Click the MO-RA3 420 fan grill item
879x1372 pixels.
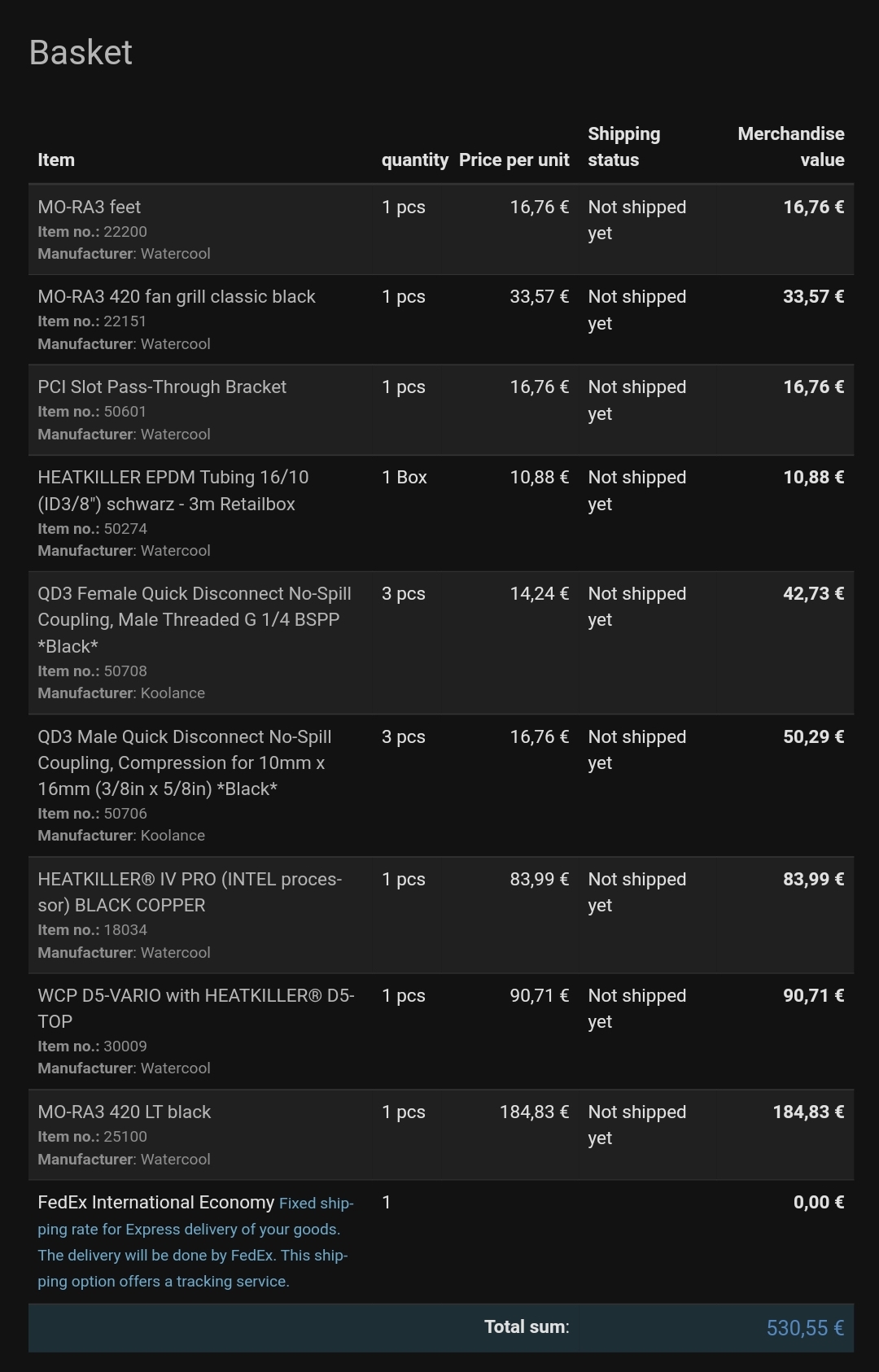click(x=177, y=297)
